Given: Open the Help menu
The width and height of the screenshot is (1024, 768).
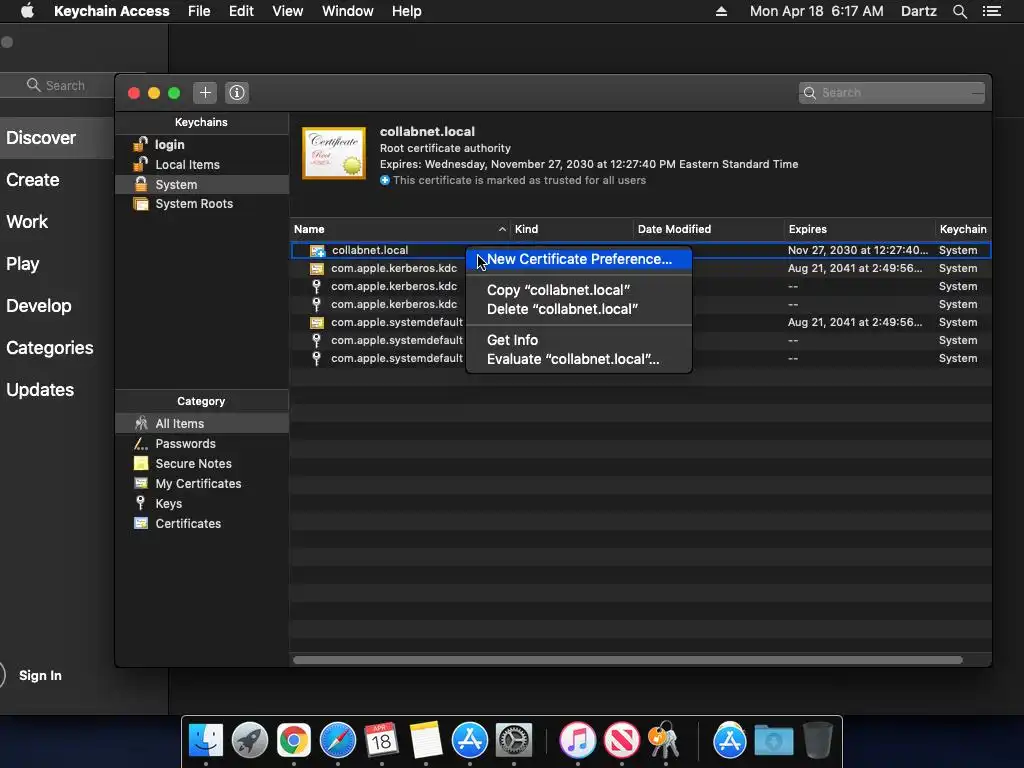Looking at the screenshot, I should click(x=406, y=11).
